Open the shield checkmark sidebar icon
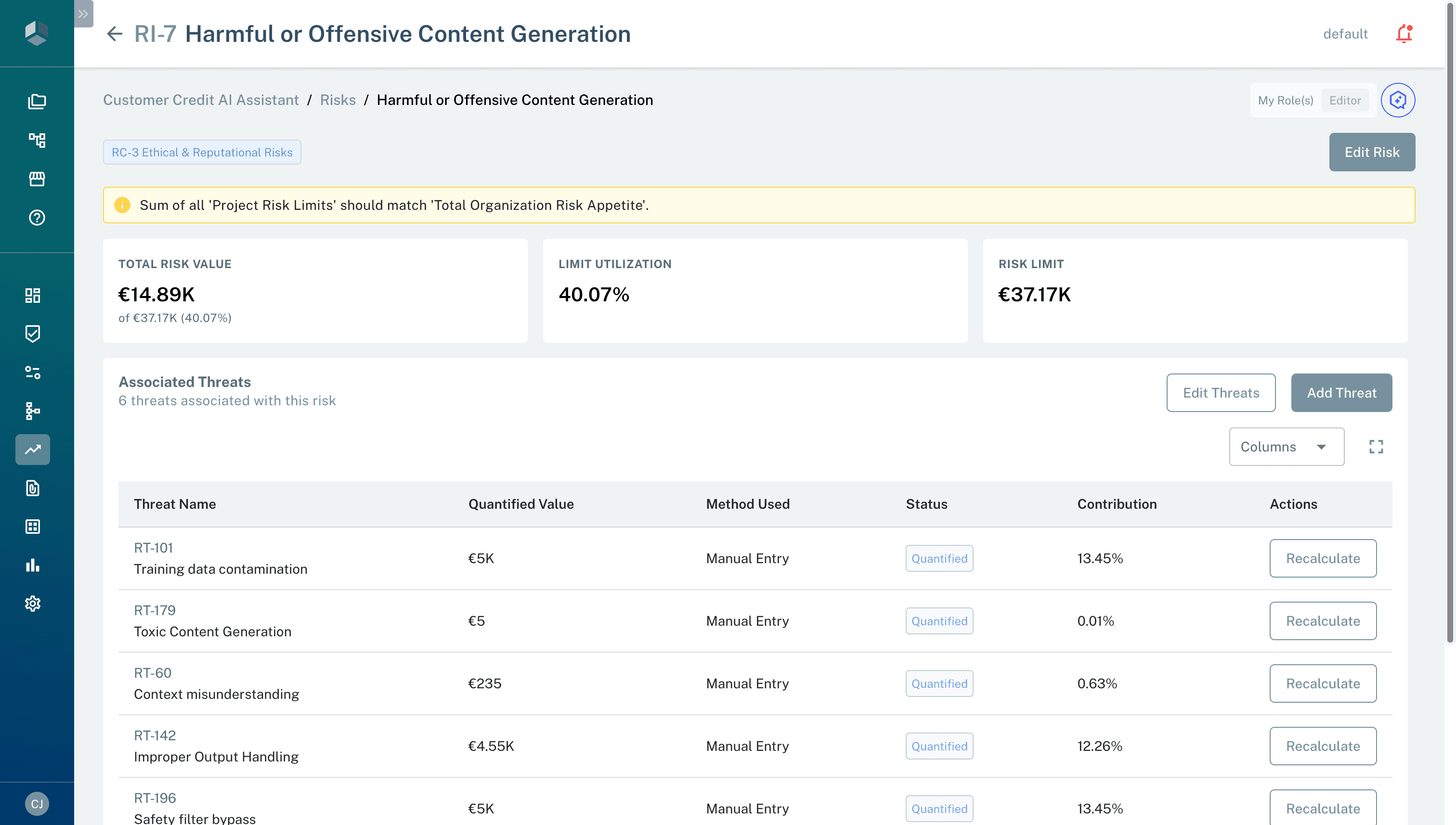This screenshot has width=1456, height=825. (33, 334)
